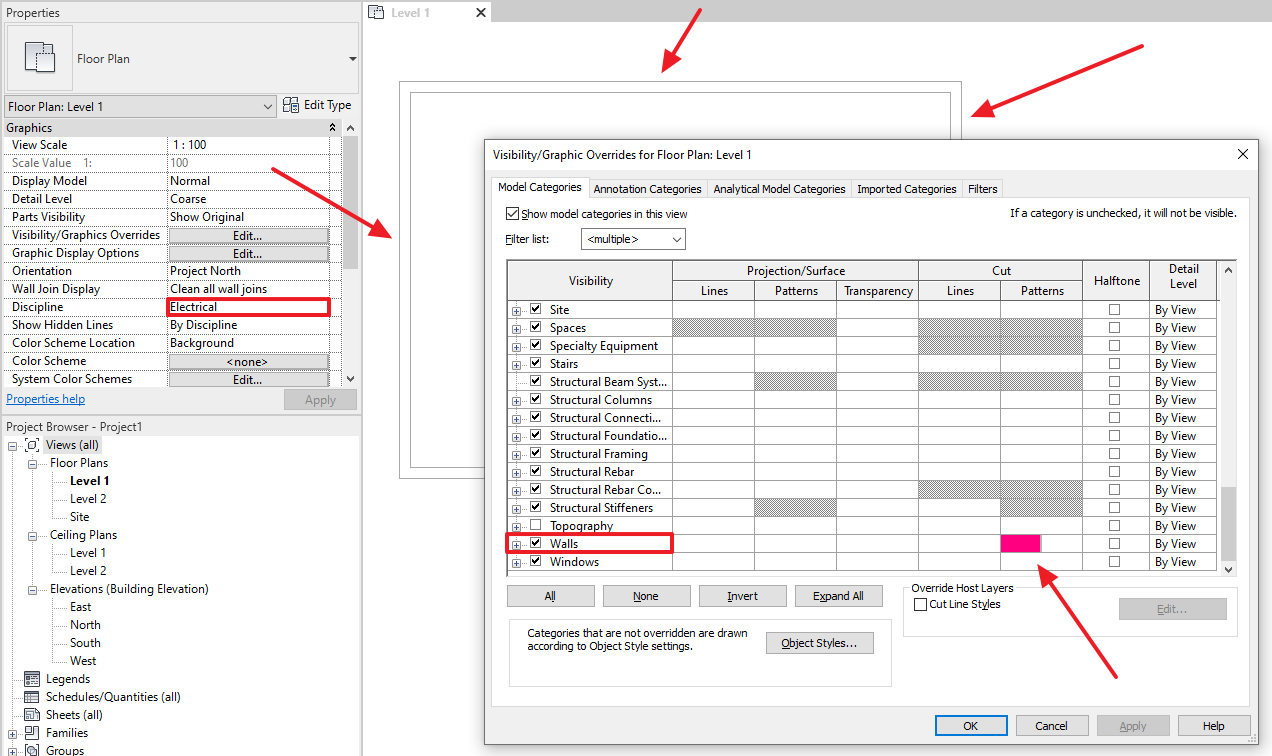The width and height of the screenshot is (1272, 756).
Task: Select the Site floor plan view
Action: point(80,517)
